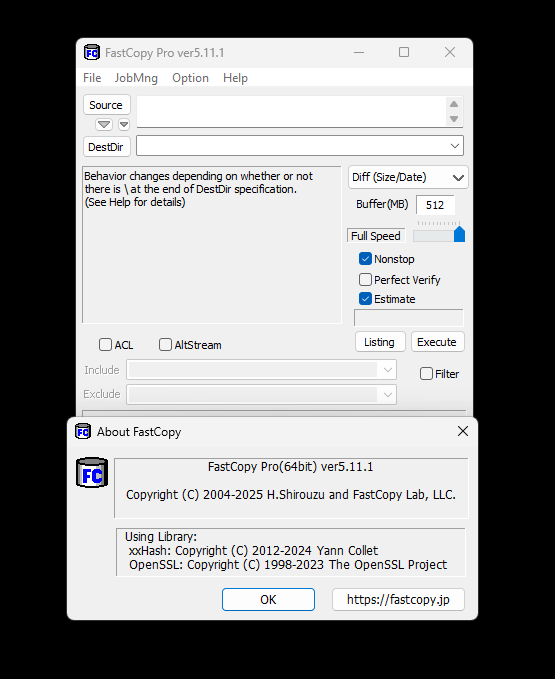Click "Using Library:" text
This screenshot has height=679, width=555.
(x=161, y=537)
